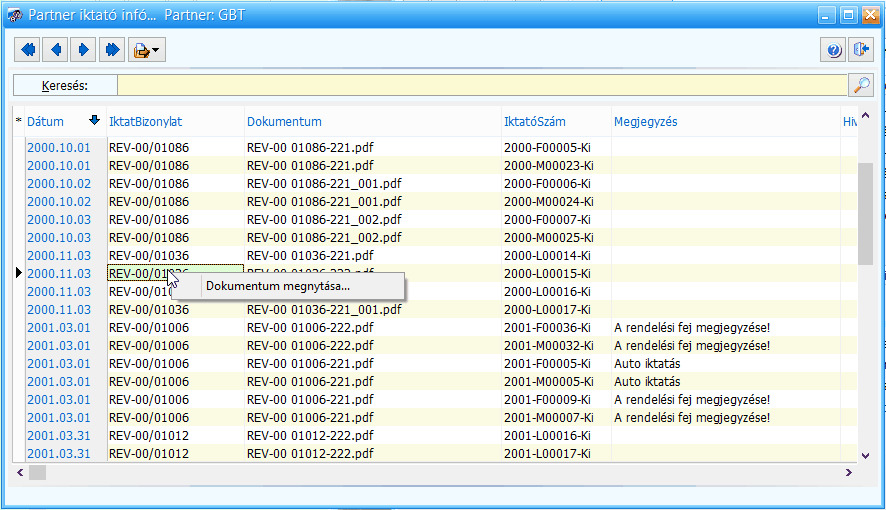The image size is (886, 510).
Task: Sort by Megjegyzés column header
Action: 645,121
